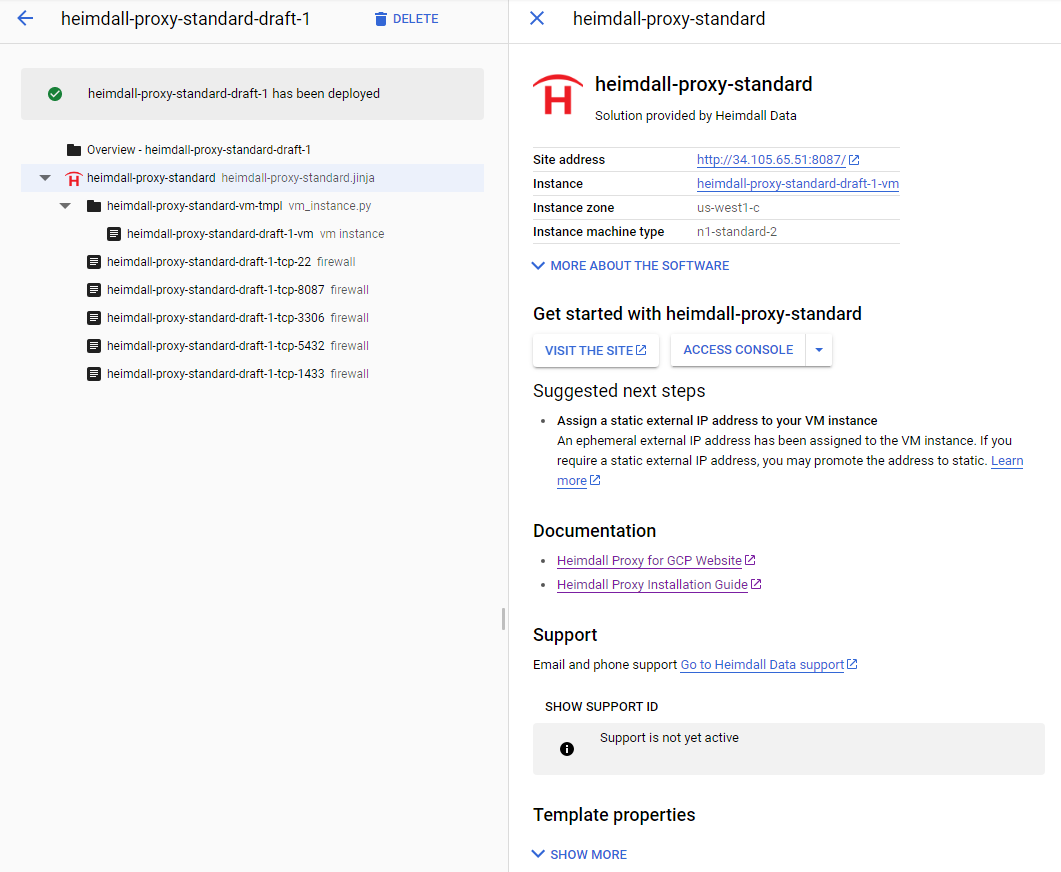
Task: Click the panel divider resize handle
Action: point(503,619)
